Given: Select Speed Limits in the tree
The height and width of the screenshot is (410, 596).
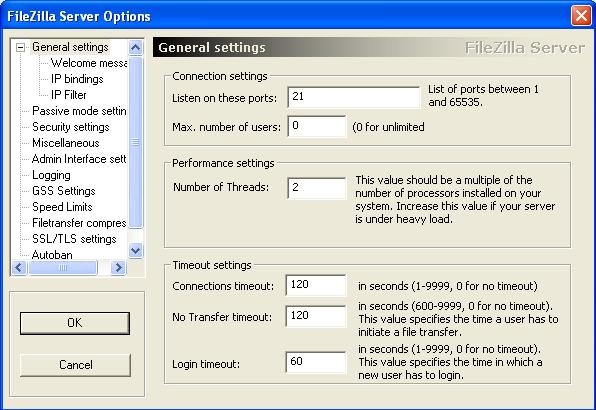Looking at the screenshot, I should [x=62, y=207].
